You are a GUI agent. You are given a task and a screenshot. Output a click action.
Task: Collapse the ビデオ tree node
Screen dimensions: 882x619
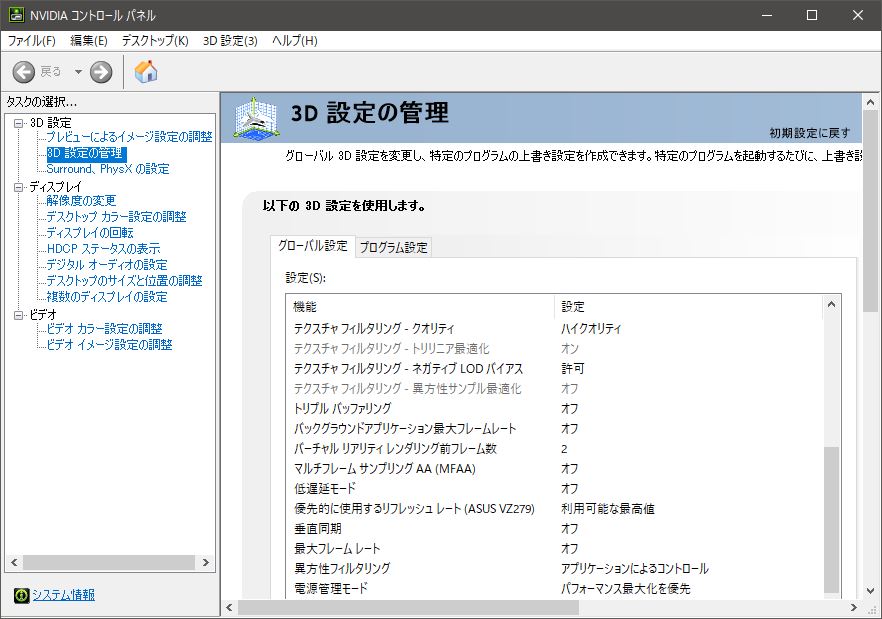click(19, 315)
